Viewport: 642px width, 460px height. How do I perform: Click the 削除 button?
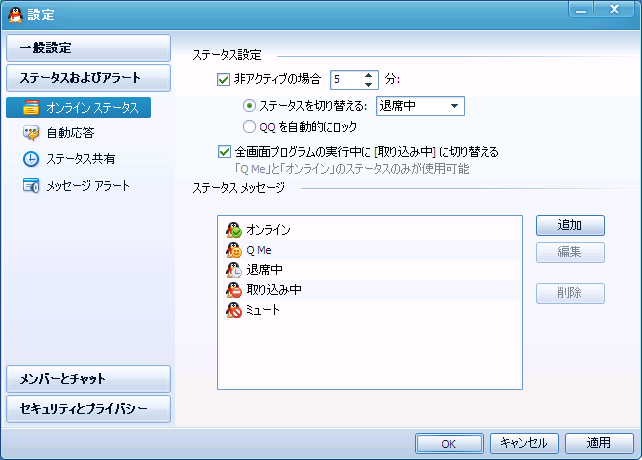570,293
